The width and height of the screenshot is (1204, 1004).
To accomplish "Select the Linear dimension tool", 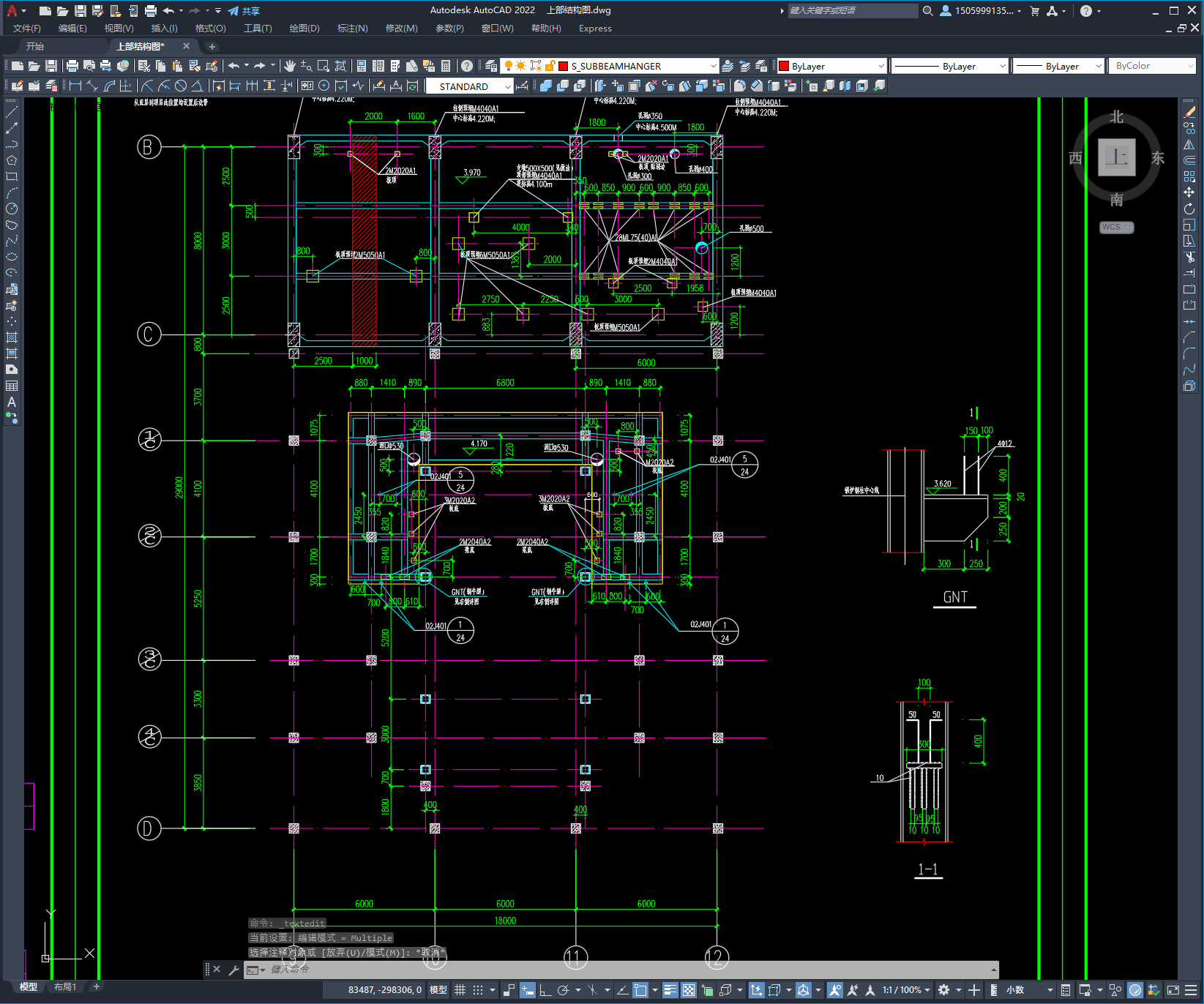I will pyautogui.click(x=75, y=86).
